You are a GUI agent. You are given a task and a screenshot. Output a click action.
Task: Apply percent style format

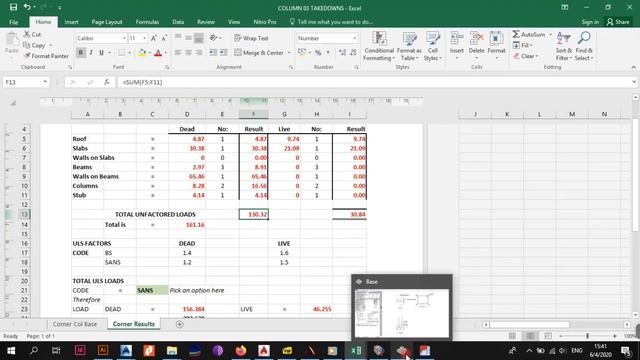(x=318, y=53)
